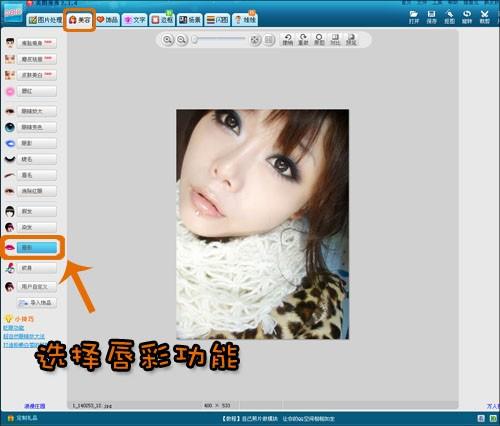Zoom in with the plus magnifier
The height and width of the screenshot is (426, 500).
click(x=167, y=40)
